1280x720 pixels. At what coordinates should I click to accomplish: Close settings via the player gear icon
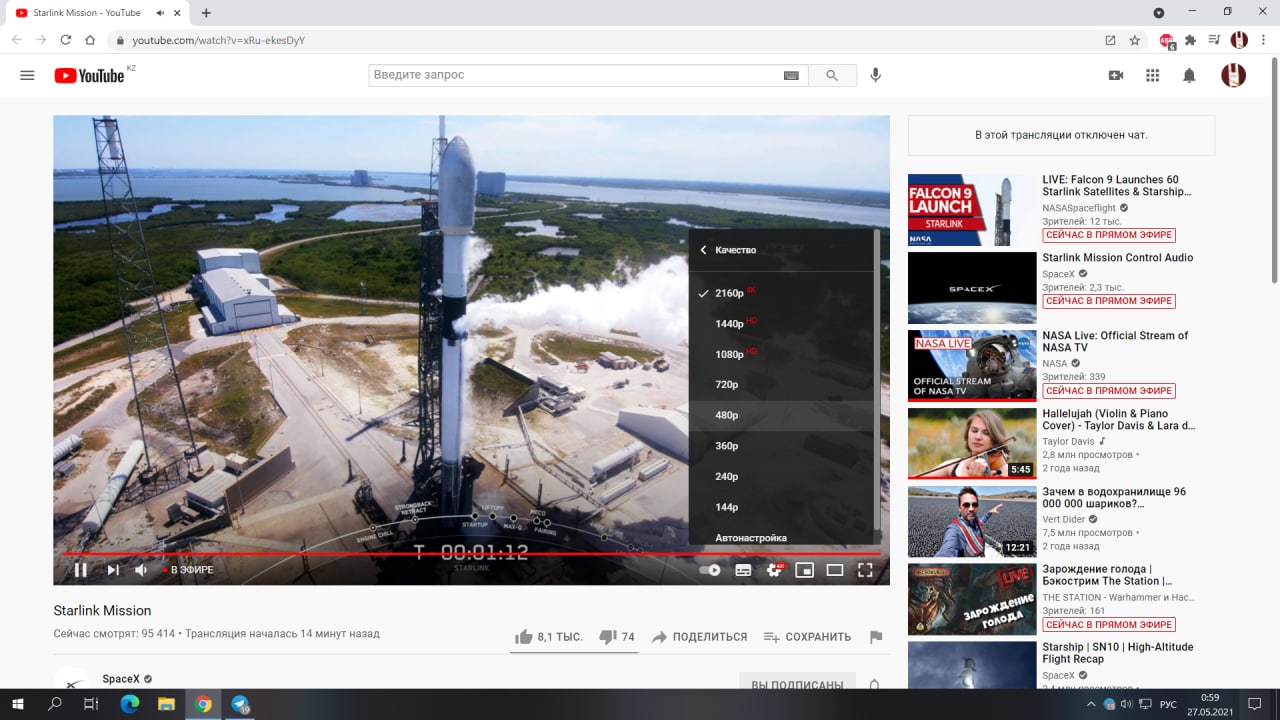774,570
